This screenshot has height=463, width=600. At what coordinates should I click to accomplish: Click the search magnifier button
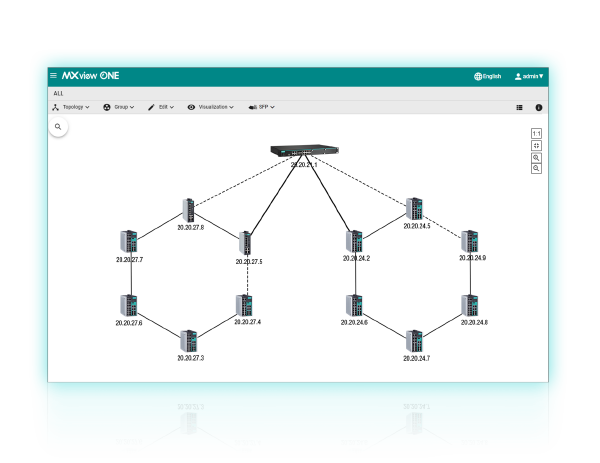59,127
